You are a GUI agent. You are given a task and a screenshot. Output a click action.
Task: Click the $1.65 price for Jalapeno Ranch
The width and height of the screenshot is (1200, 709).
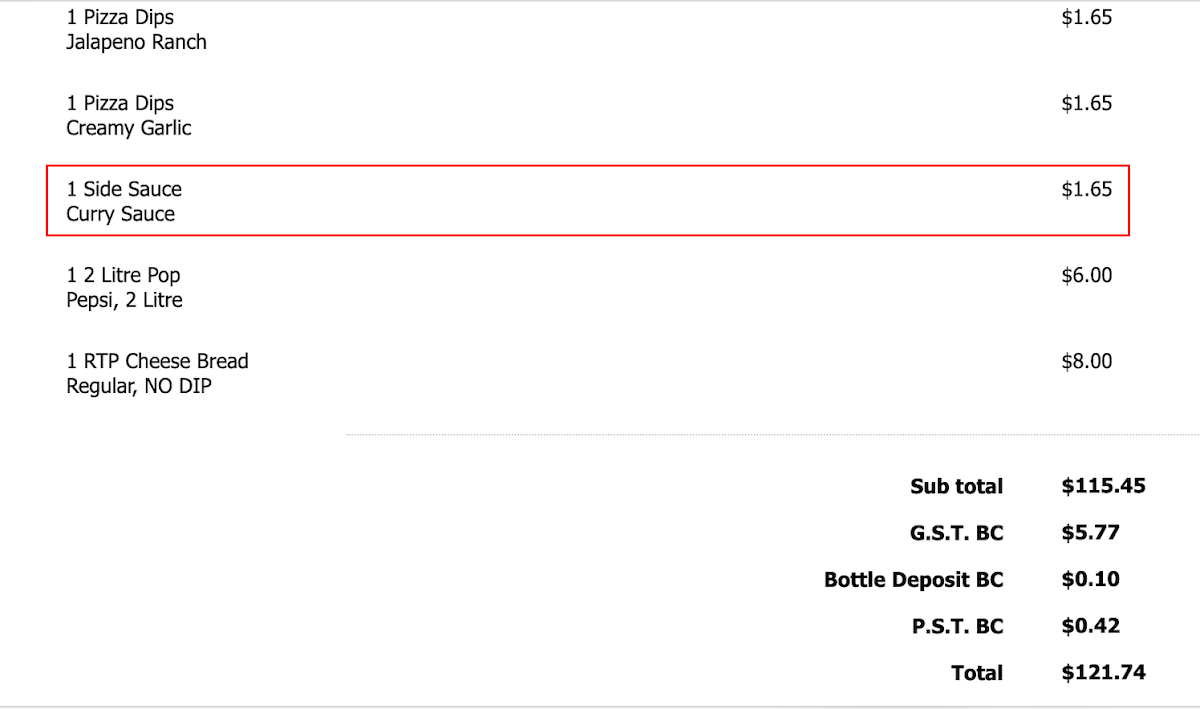pyautogui.click(x=1087, y=17)
